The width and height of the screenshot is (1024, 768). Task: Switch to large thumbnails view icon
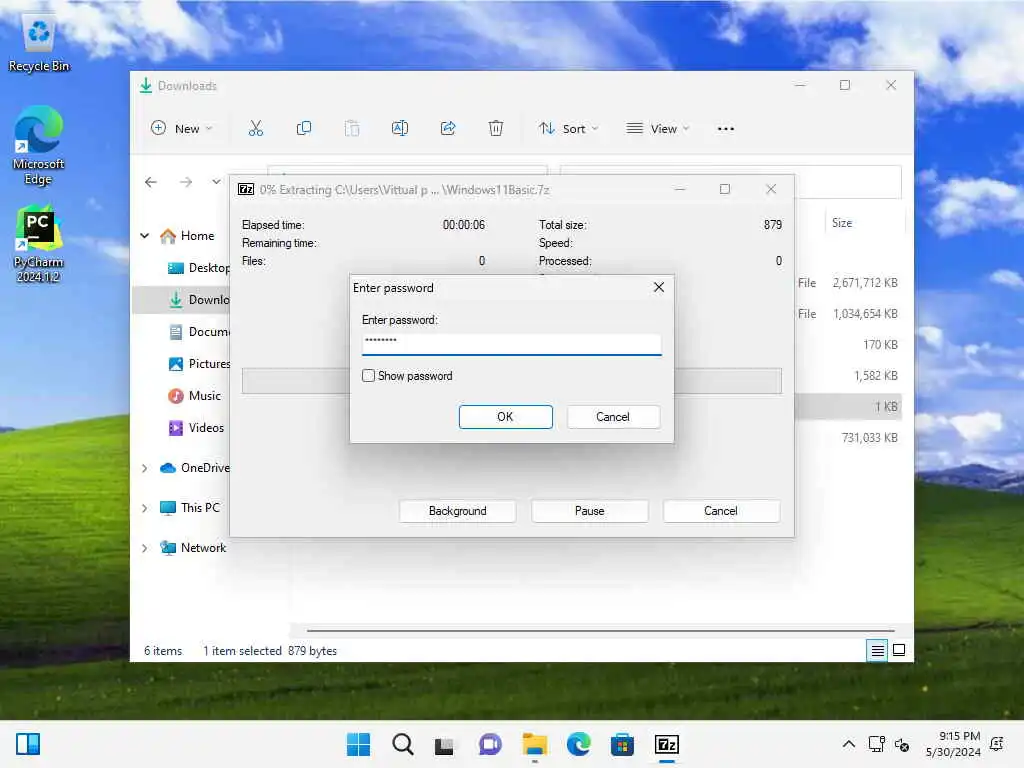899,650
